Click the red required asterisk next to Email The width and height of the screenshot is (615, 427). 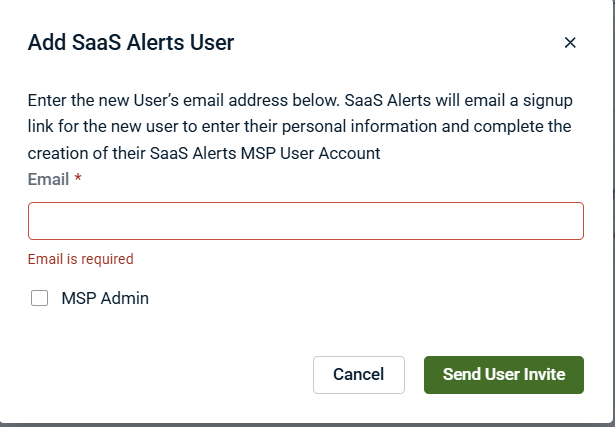pos(78,179)
